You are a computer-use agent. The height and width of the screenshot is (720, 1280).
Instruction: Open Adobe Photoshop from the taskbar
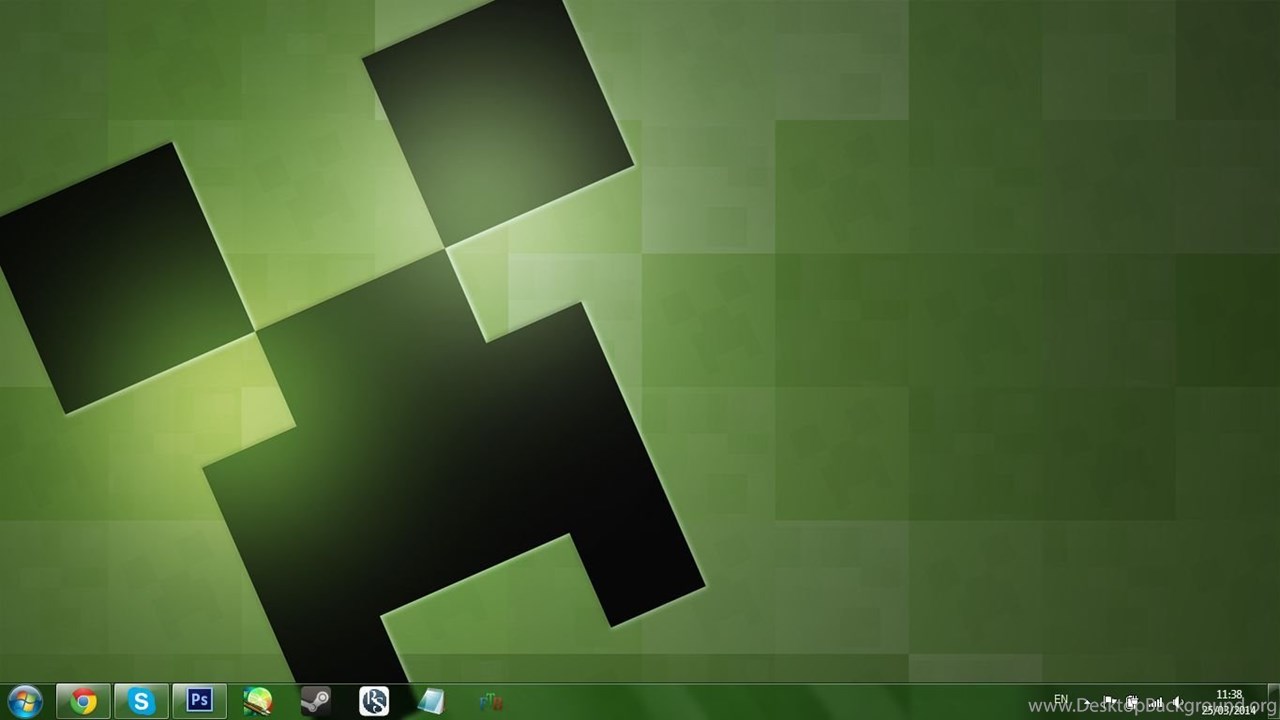tap(199, 701)
